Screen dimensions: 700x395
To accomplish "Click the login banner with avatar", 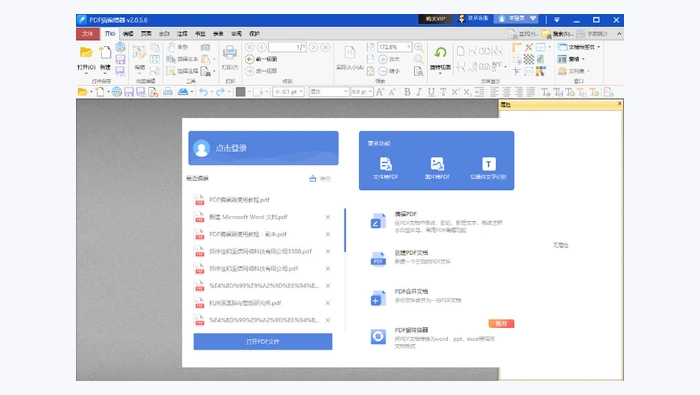I will click(263, 148).
